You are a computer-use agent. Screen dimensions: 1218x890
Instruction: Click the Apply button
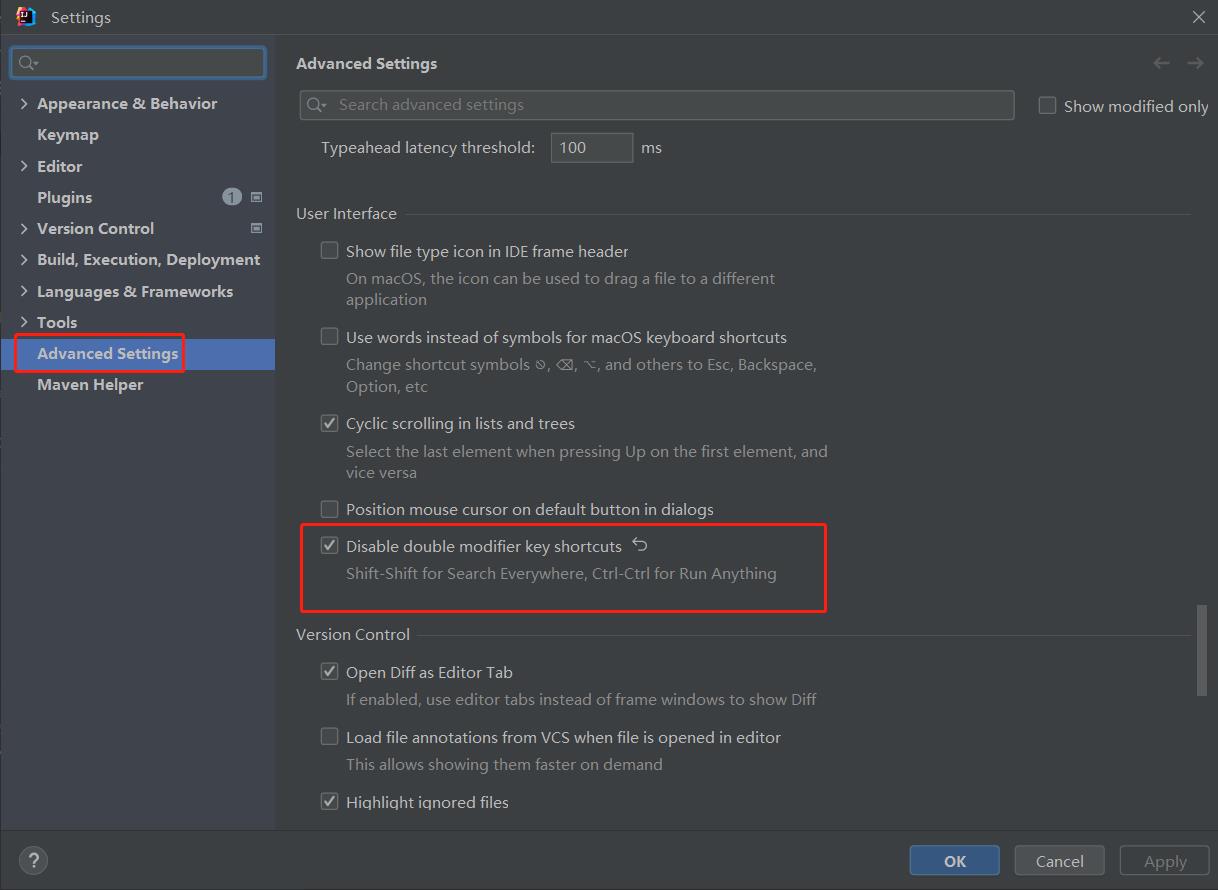click(x=1165, y=861)
